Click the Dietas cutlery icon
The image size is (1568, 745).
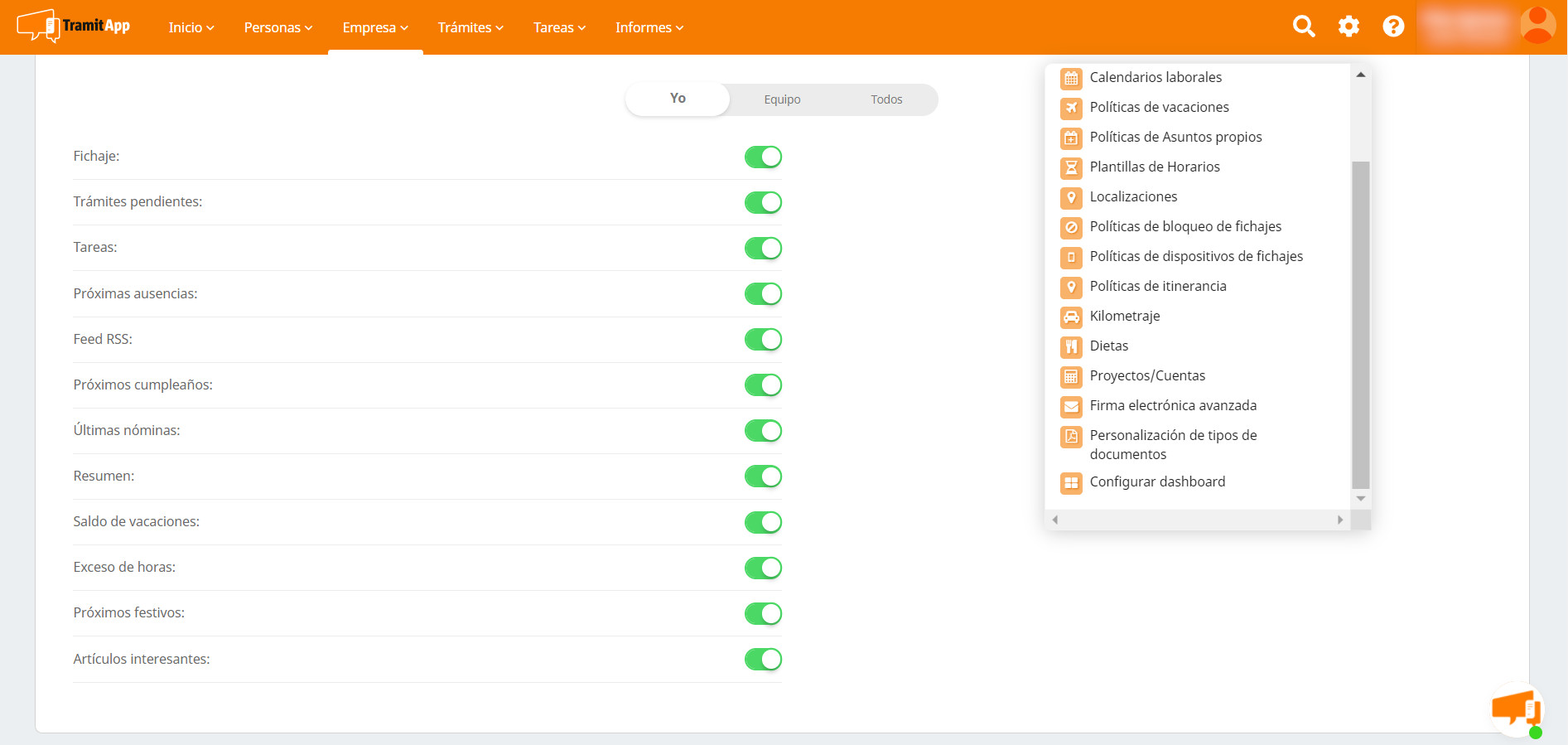[x=1071, y=346]
